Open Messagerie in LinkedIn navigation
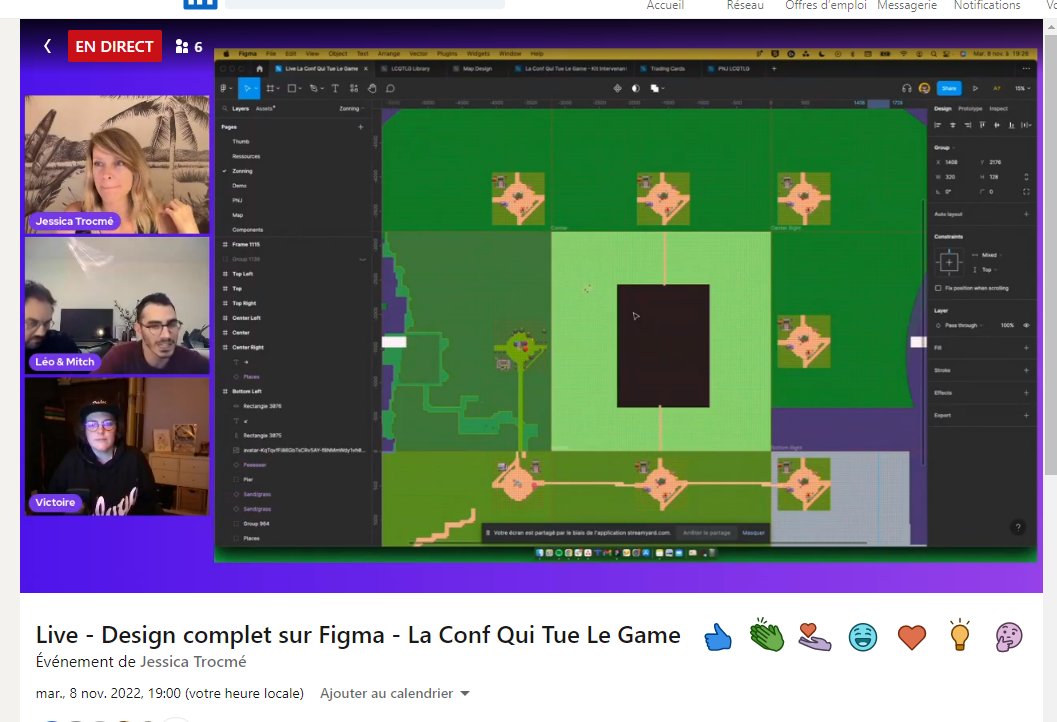Image resolution: width=1057 pixels, height=722 pixels. click(907, 5)
